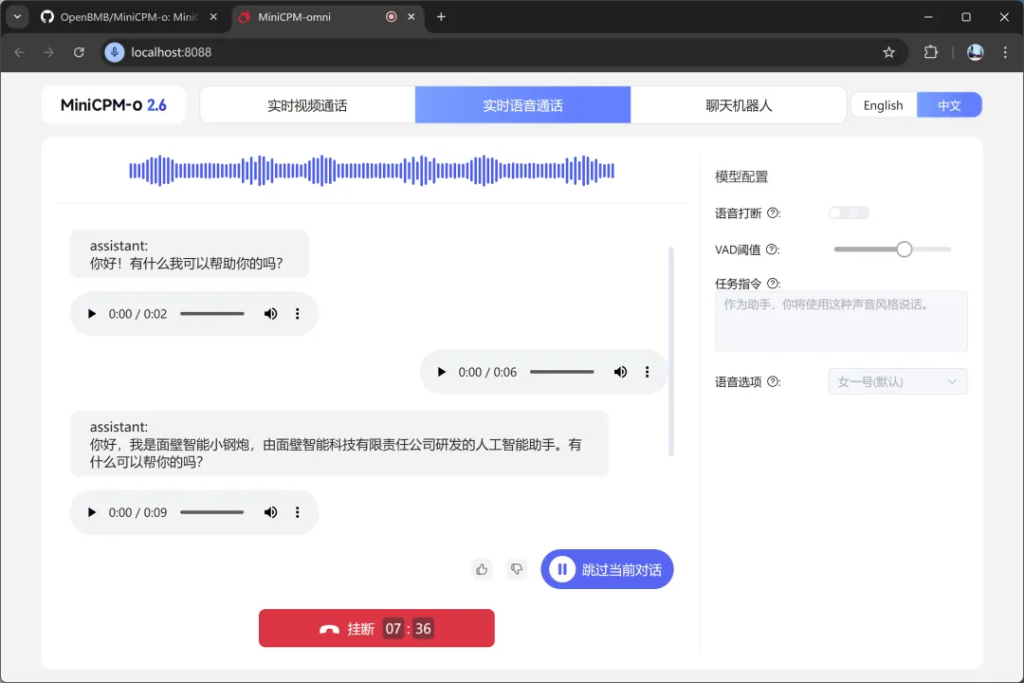Mute the 0:09 audio clip
1024x683 pixels.
(270, 513)
